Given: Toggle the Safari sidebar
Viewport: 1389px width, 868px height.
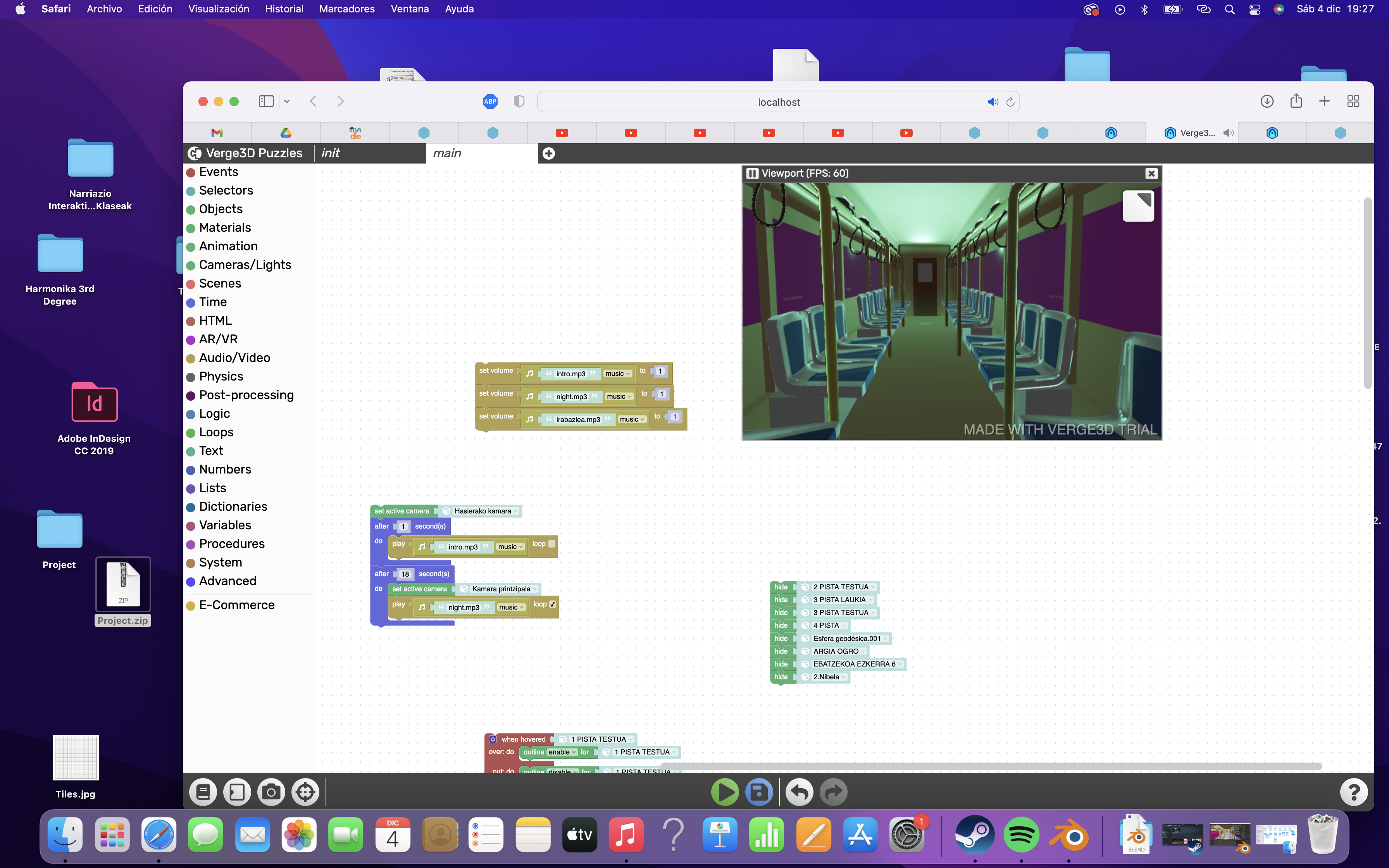Looking at the screenshot, I should click(266, 101).
